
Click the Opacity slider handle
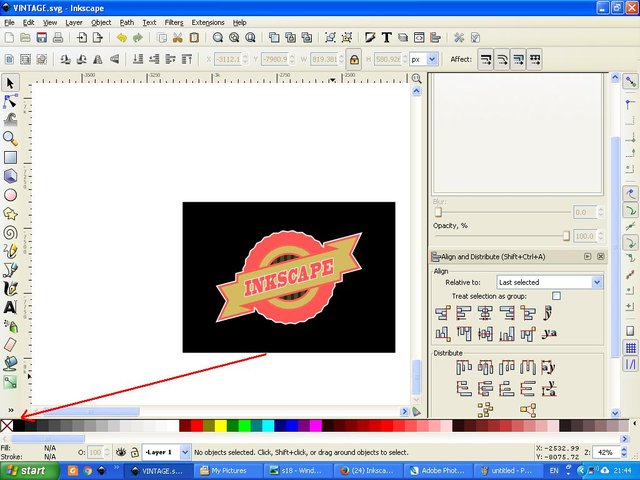[566, 236]
